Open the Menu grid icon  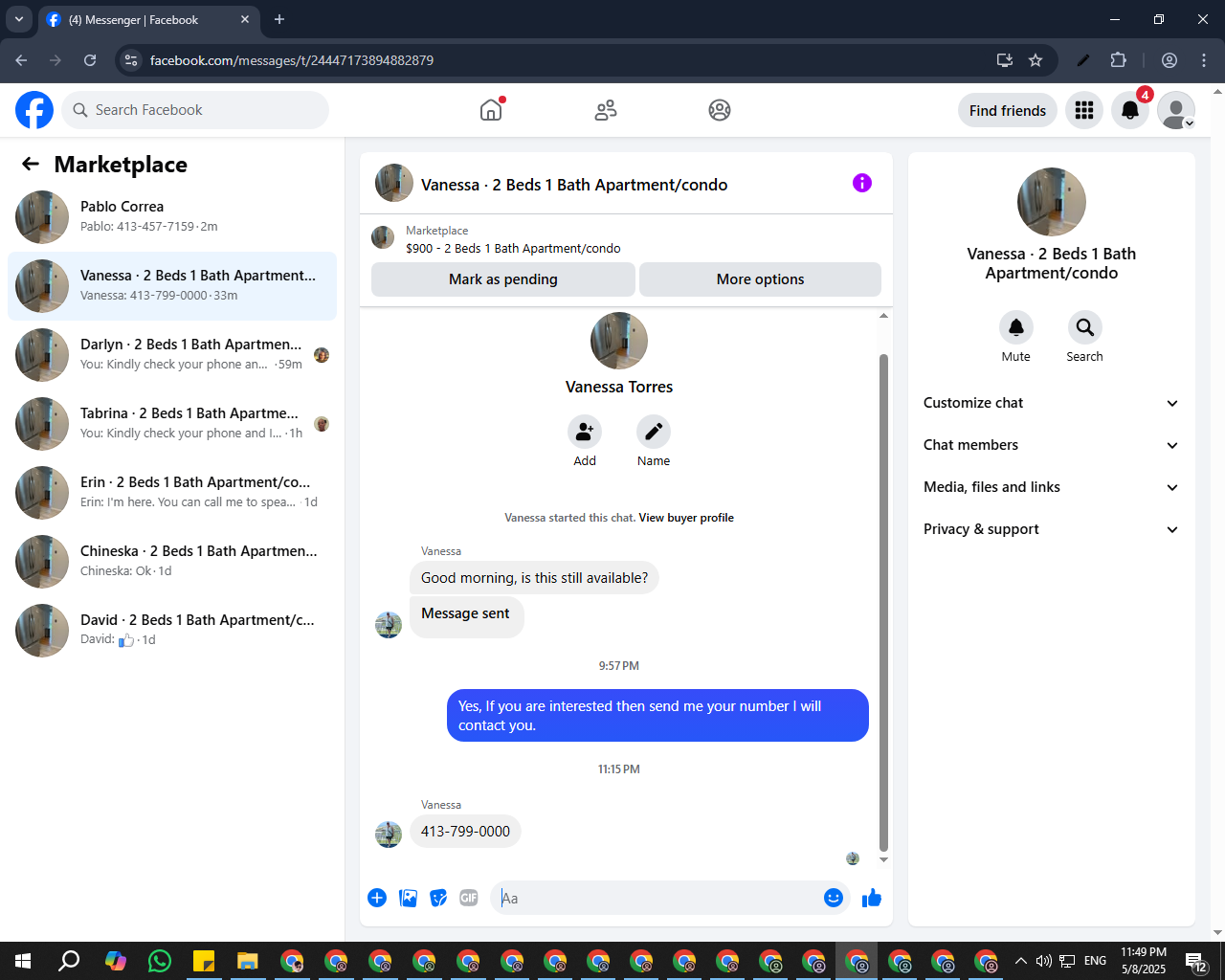1084,110
